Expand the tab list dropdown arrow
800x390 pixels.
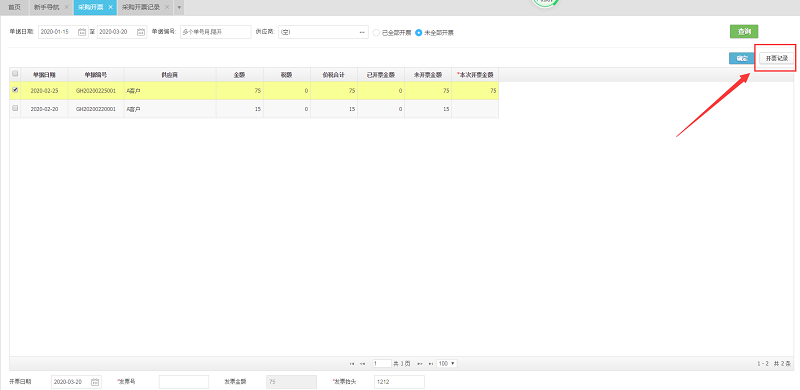pyautogui.click(x=179, y=8)
